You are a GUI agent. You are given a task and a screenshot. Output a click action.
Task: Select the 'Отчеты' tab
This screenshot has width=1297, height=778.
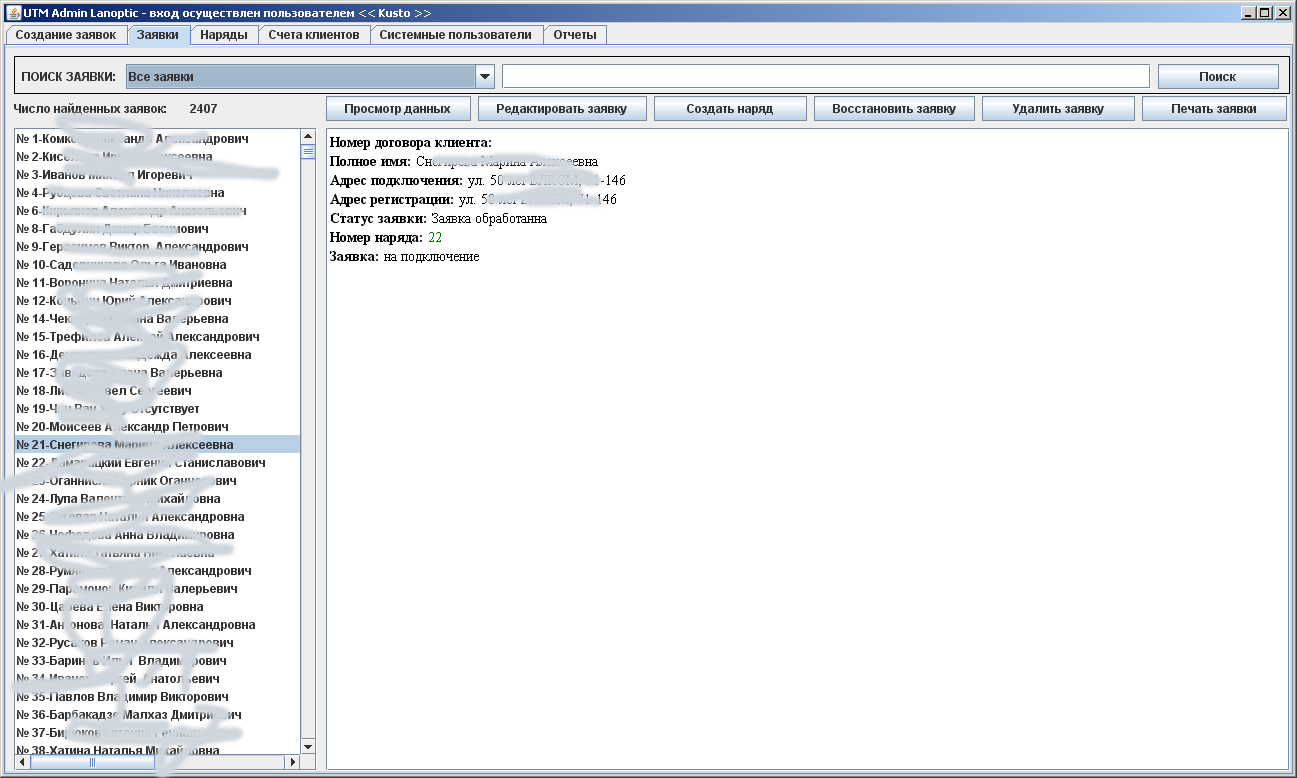click(575, 35)
